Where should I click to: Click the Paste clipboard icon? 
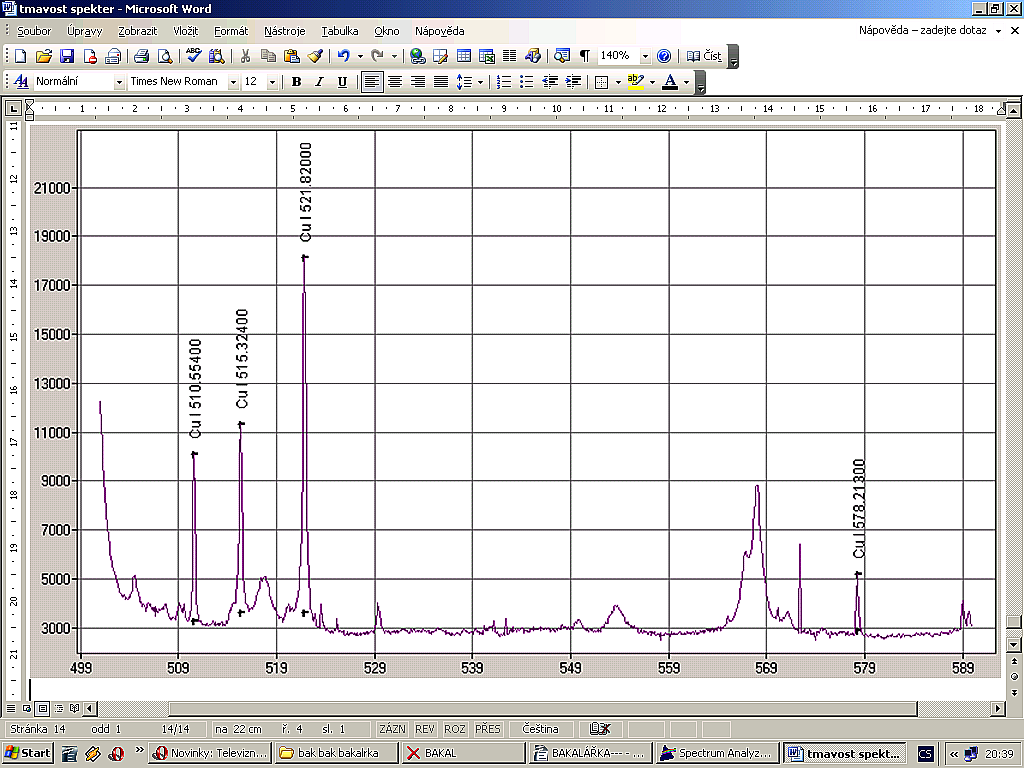[x=291, y=56]
